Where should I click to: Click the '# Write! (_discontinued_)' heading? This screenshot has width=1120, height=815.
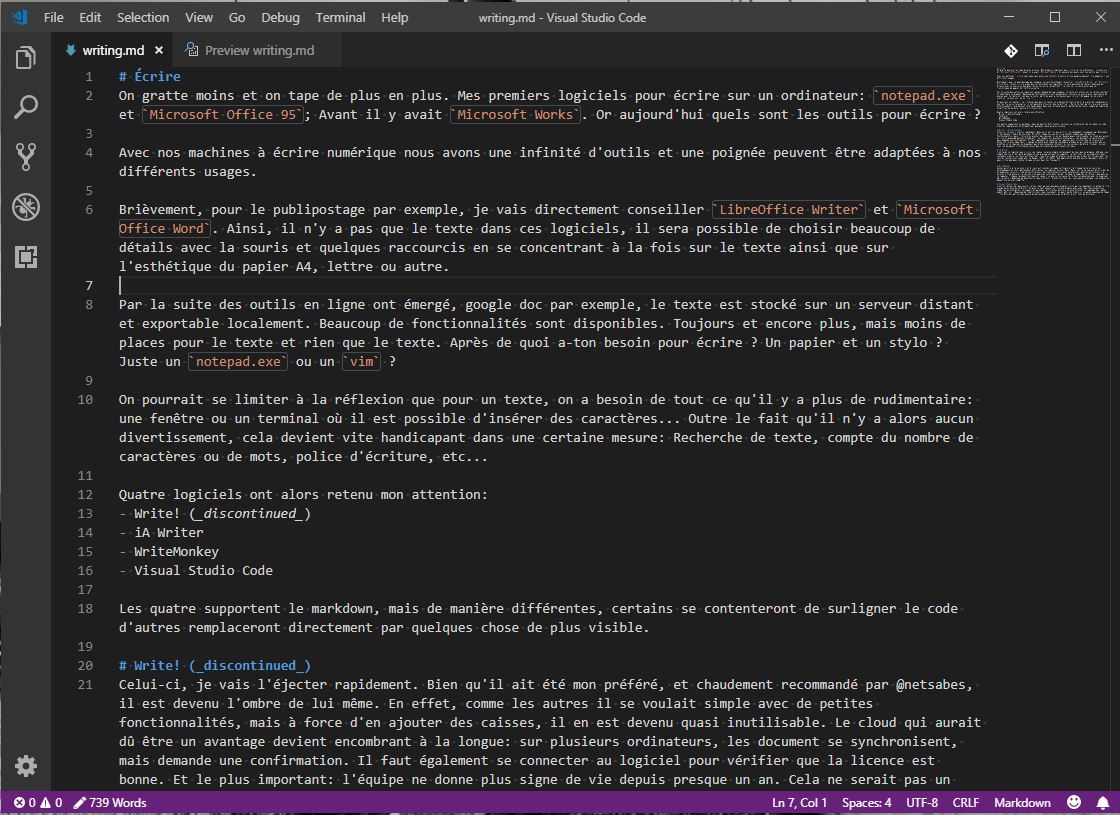point(214,666)
